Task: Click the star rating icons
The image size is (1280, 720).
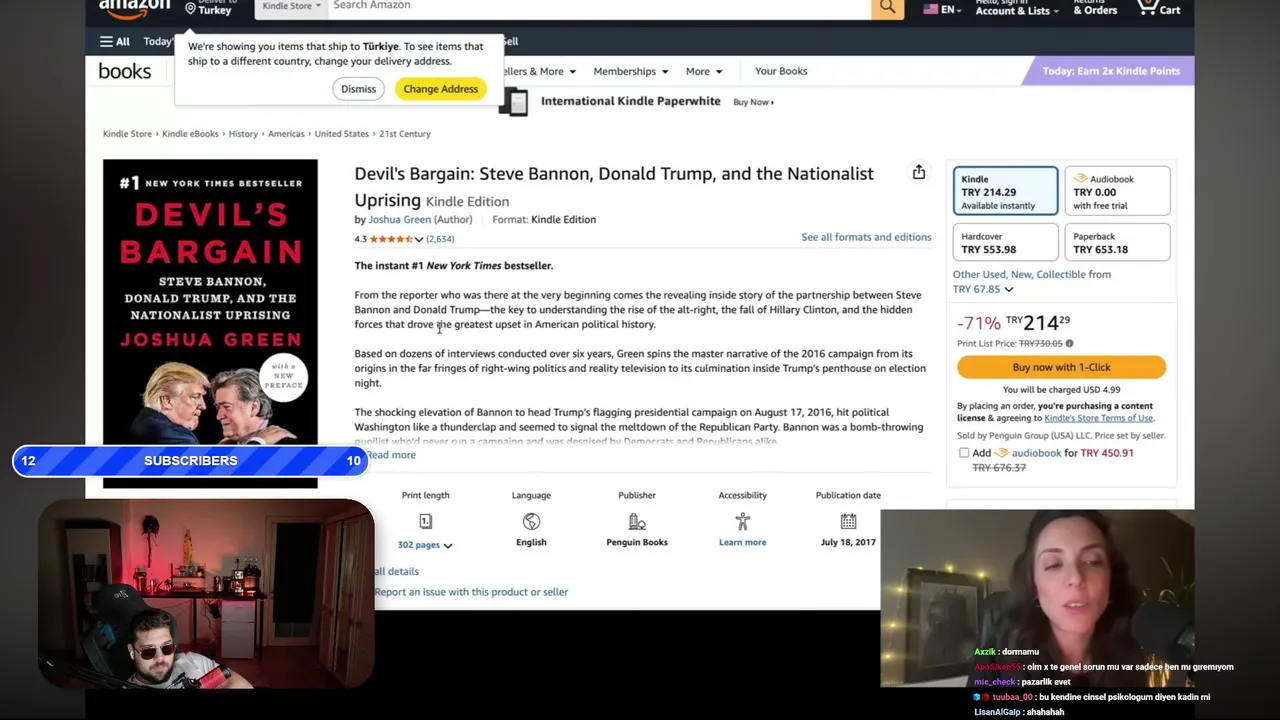Action: (390, 239)
